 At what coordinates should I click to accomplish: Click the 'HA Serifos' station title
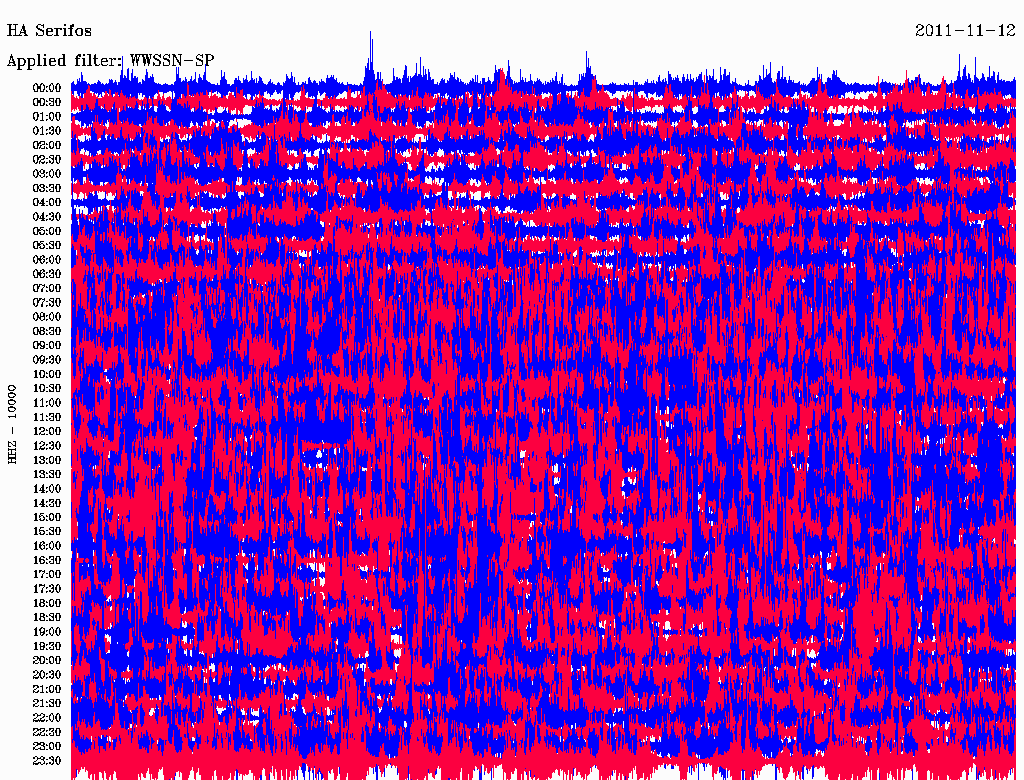(49, 31)
